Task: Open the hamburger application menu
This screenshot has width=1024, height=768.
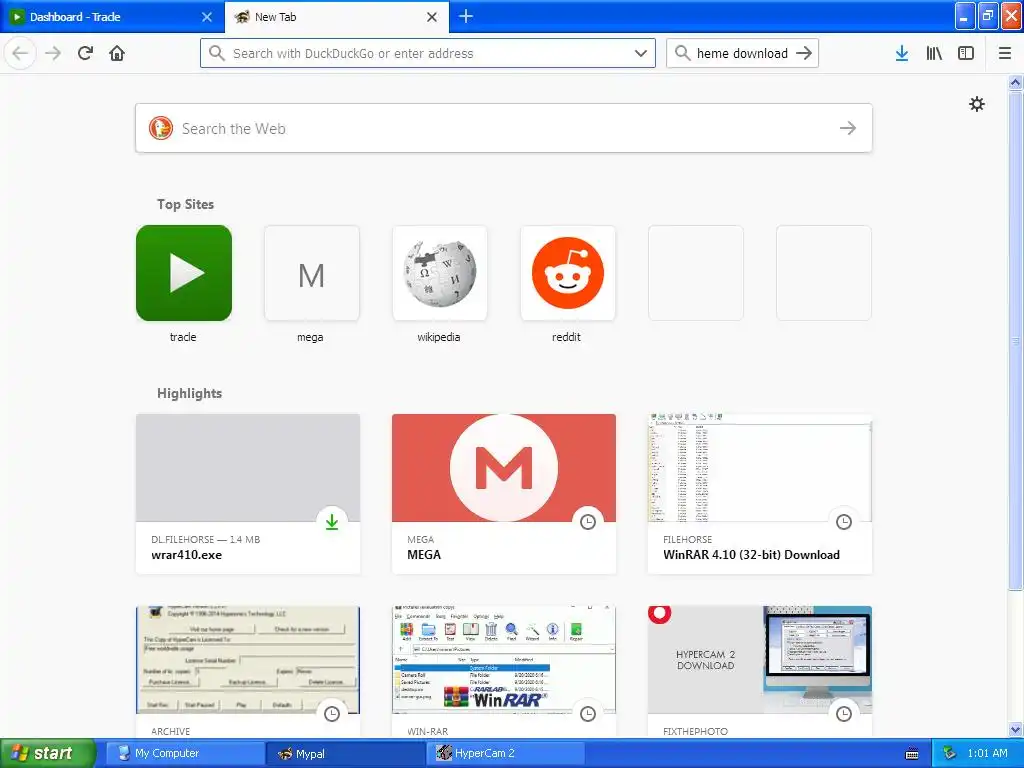Action: 1005,53
